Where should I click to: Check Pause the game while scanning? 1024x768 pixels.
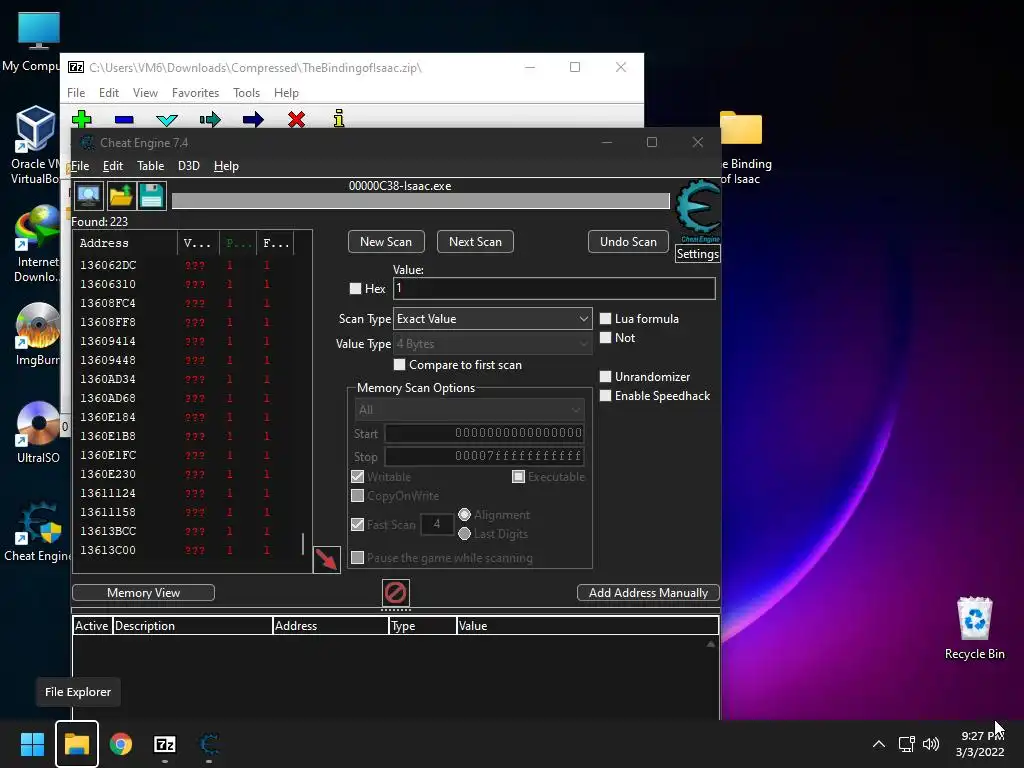[357, 558]
